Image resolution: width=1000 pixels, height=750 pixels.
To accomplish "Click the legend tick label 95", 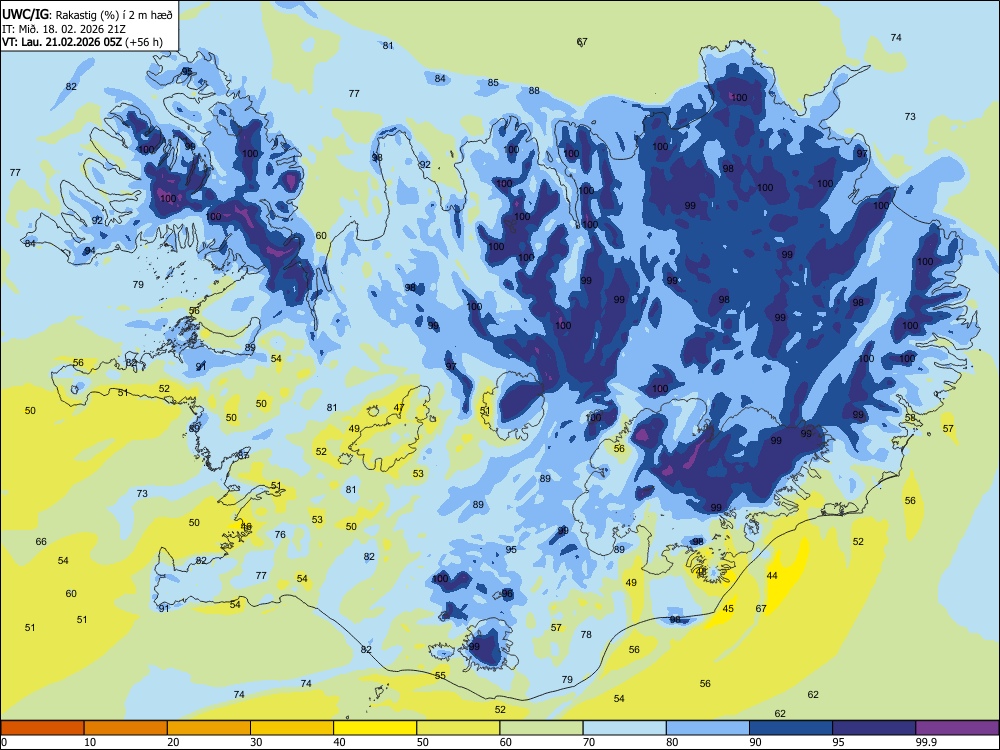I will 839,742.
